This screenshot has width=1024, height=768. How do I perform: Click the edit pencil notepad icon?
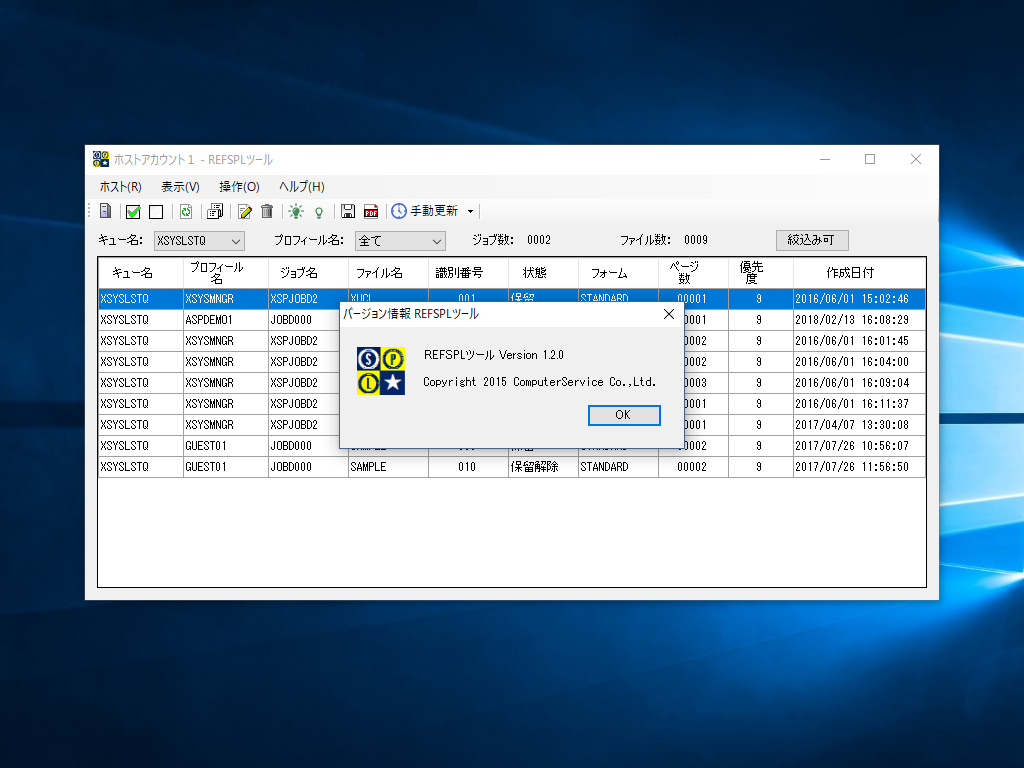[x=245, y=212]
